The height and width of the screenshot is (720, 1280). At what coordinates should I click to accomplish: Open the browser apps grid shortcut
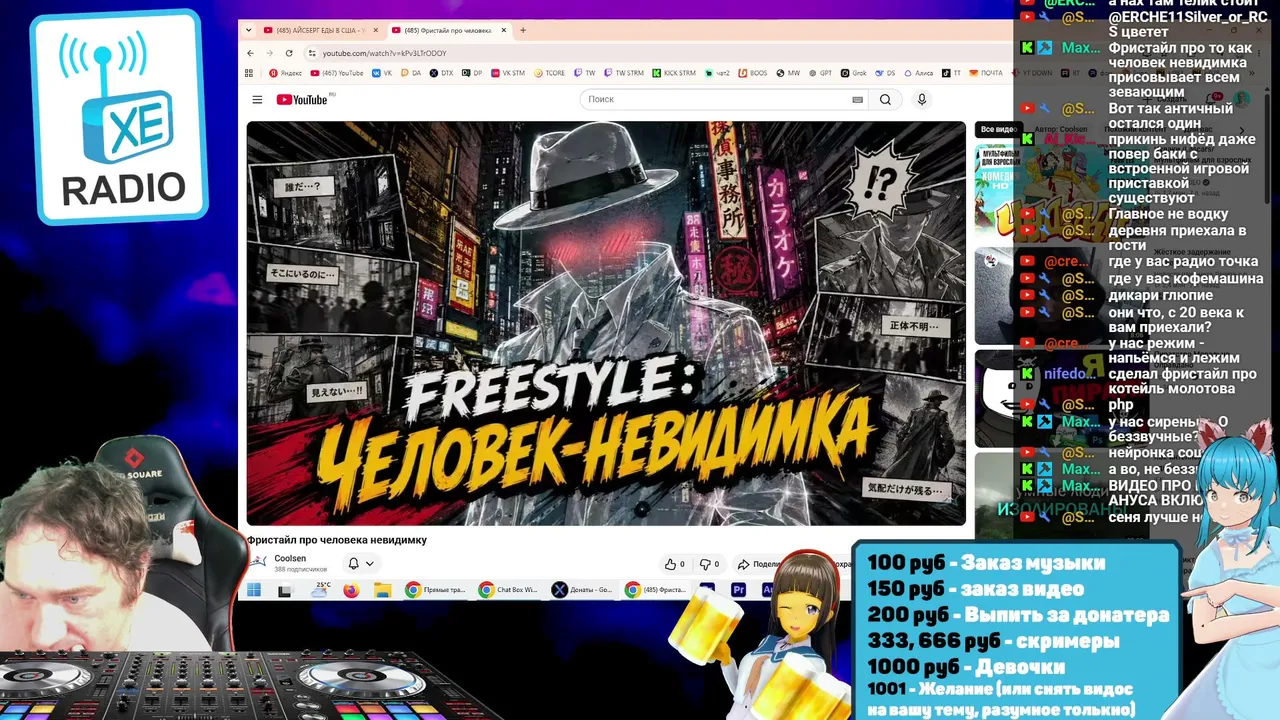click(250, 73)
